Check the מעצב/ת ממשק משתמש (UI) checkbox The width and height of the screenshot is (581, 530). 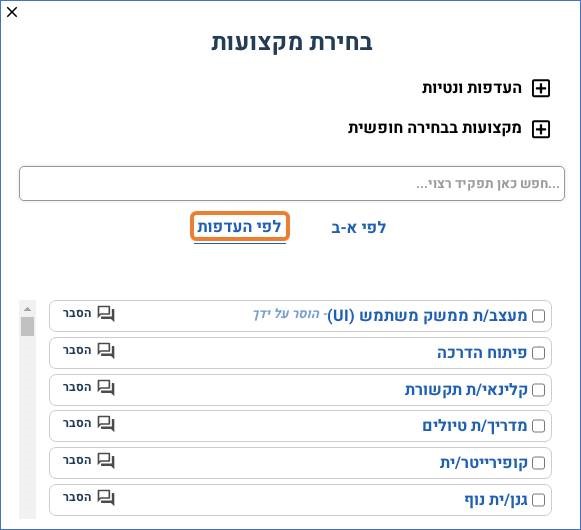538,316
